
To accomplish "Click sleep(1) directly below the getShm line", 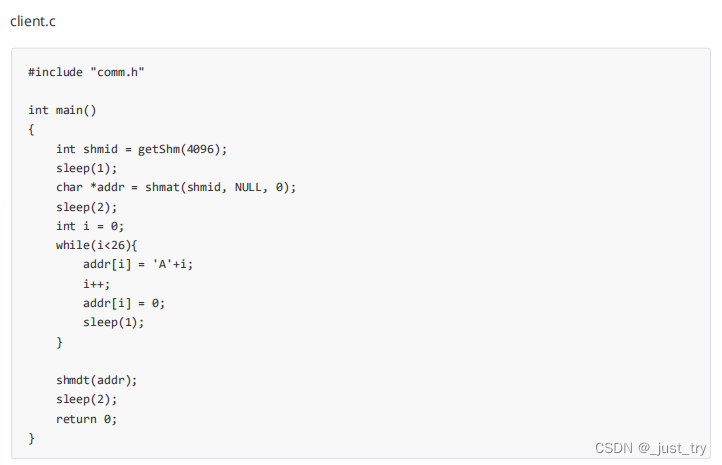I will pyautogui.click(x=86, y=168).
